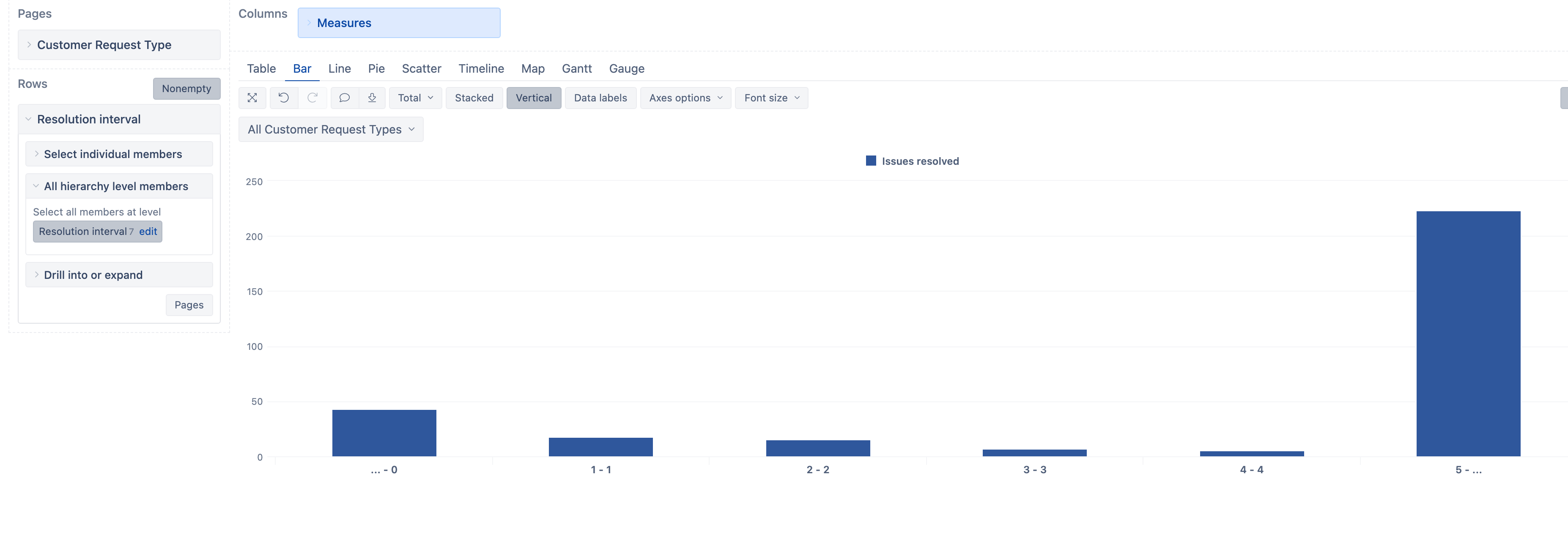Show data labels on bars
1568x540 pixels.
pos(600,97)
